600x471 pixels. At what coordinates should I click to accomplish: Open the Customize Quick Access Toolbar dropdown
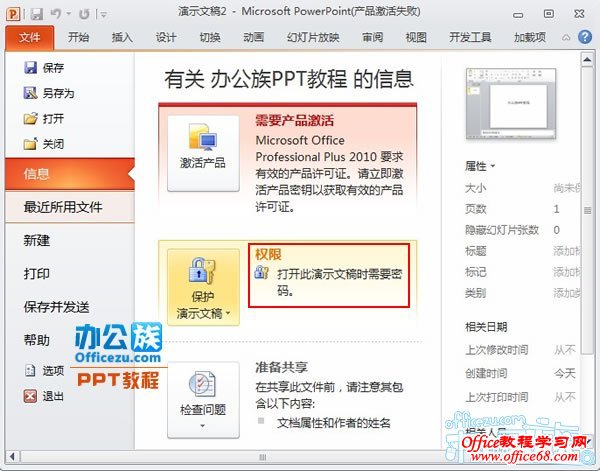[103, 15]
